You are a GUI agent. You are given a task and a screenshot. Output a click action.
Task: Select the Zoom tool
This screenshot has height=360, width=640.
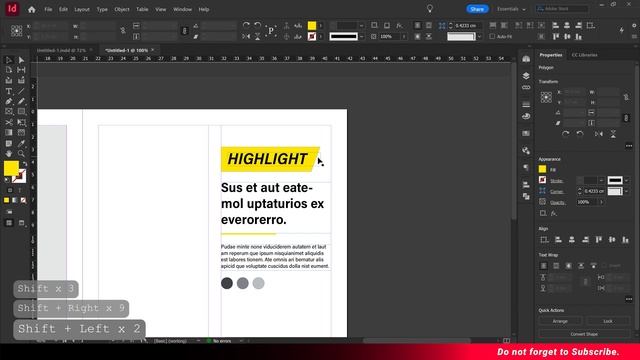coord(21,153)
